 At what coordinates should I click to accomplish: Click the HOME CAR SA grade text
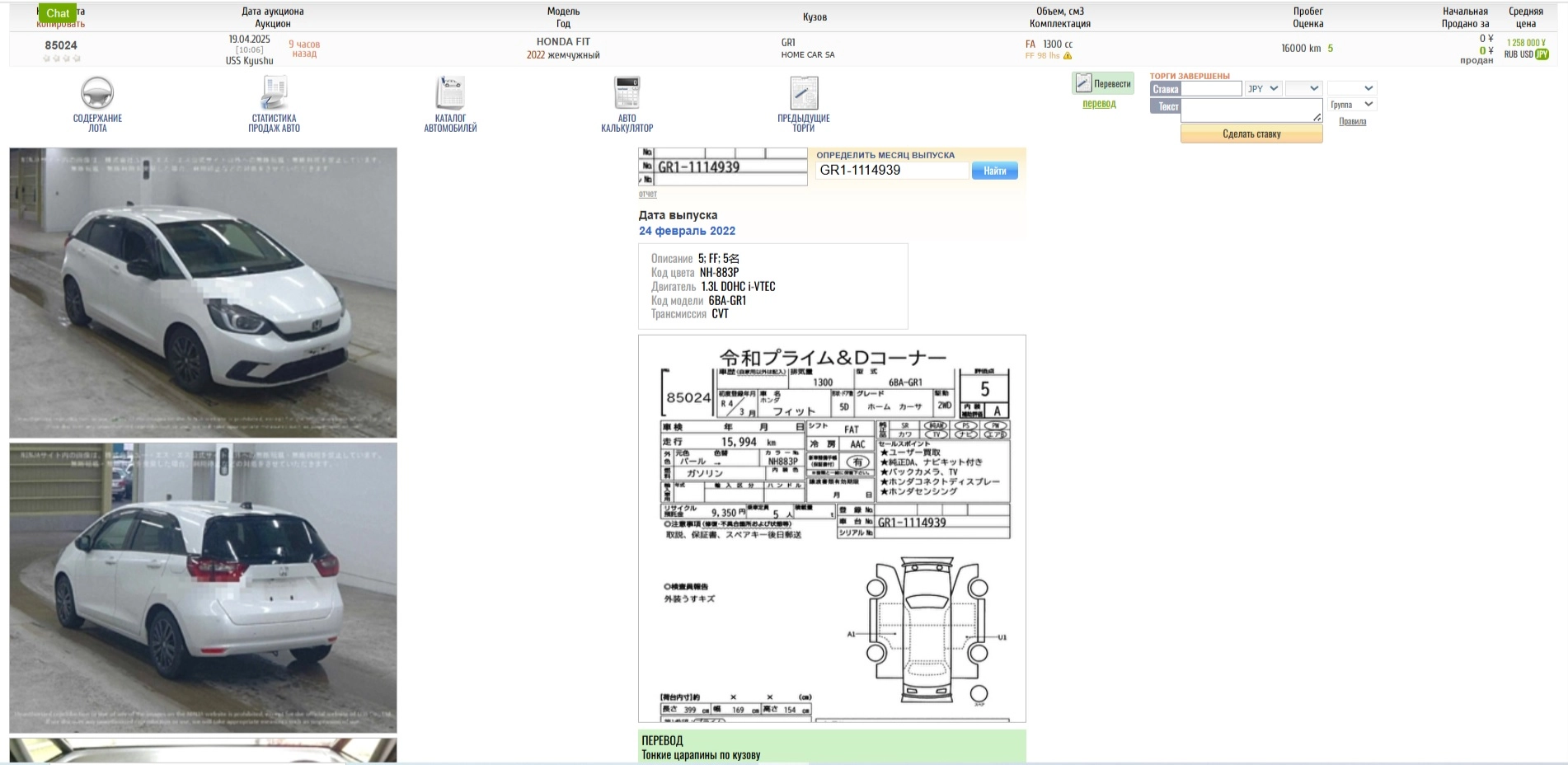click(x=808, y=54)
